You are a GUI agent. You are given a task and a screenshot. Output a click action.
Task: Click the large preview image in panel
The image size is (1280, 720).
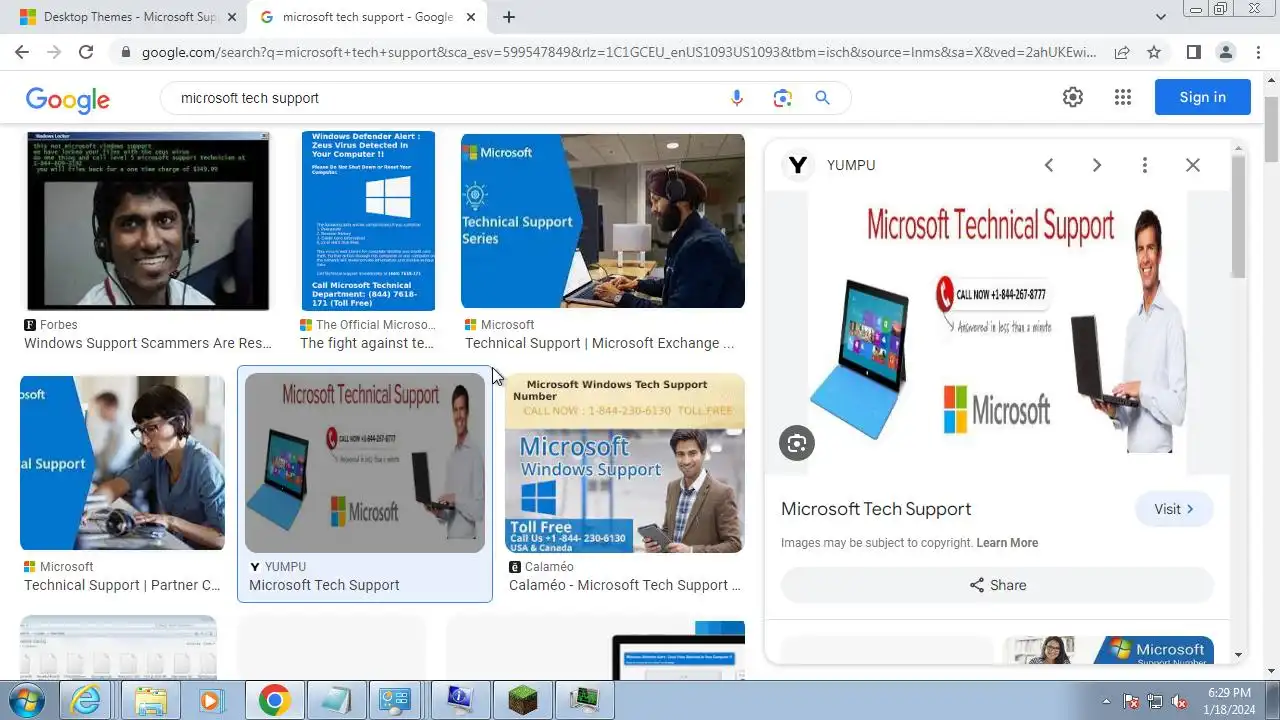click(x=997, y=332)
